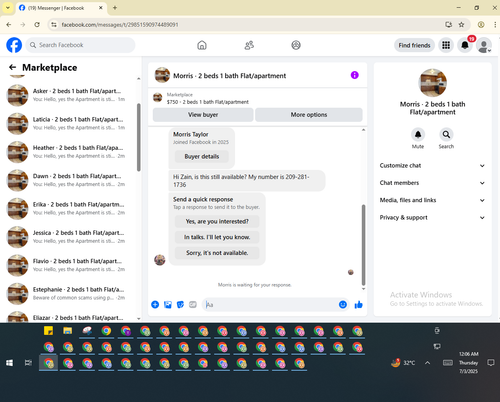Click the Morris listing thumbnail in details panel
The width and height of the screenshot is (500, 402).
[432, 82]
